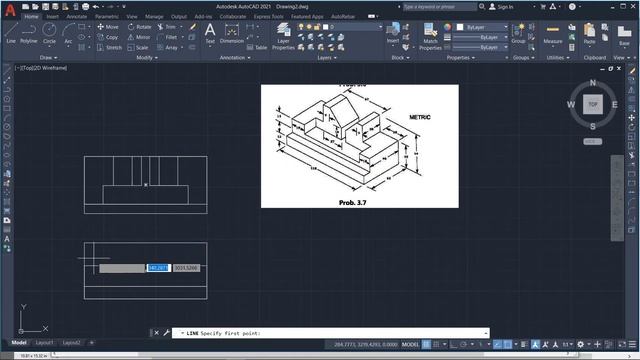Click the Group tool
The height and width of the screenshot is (360, 640).
518,33
